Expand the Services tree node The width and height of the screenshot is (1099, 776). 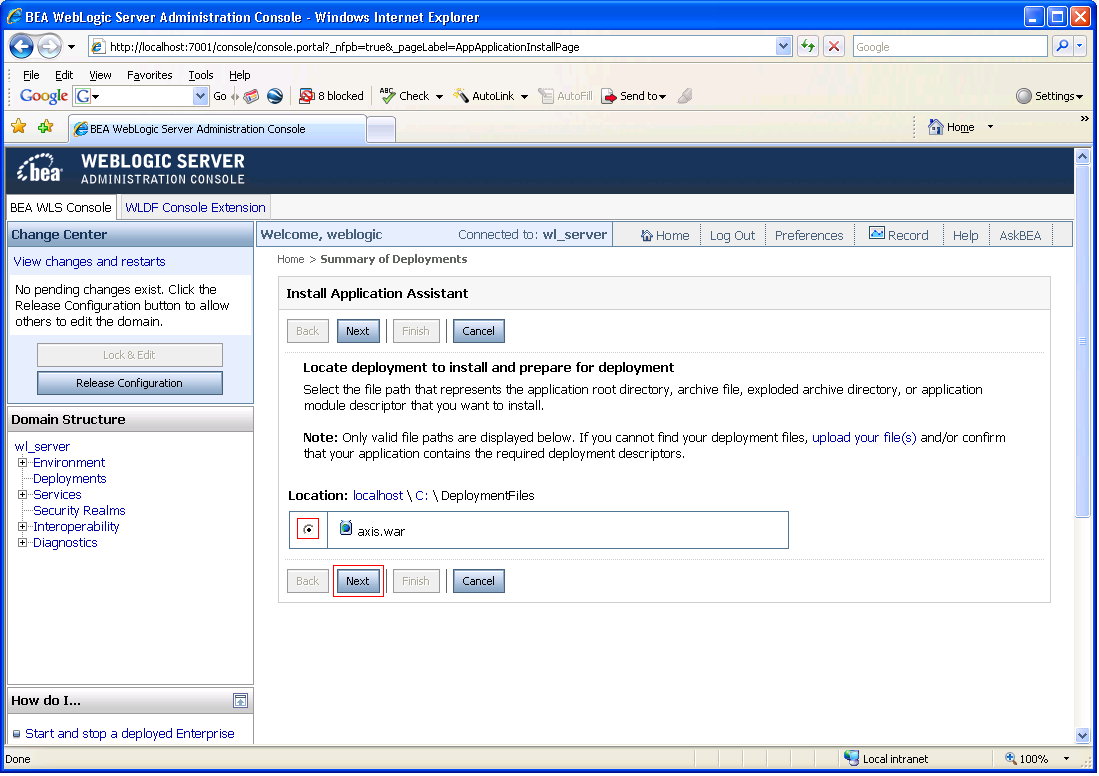tap(22, 495)
